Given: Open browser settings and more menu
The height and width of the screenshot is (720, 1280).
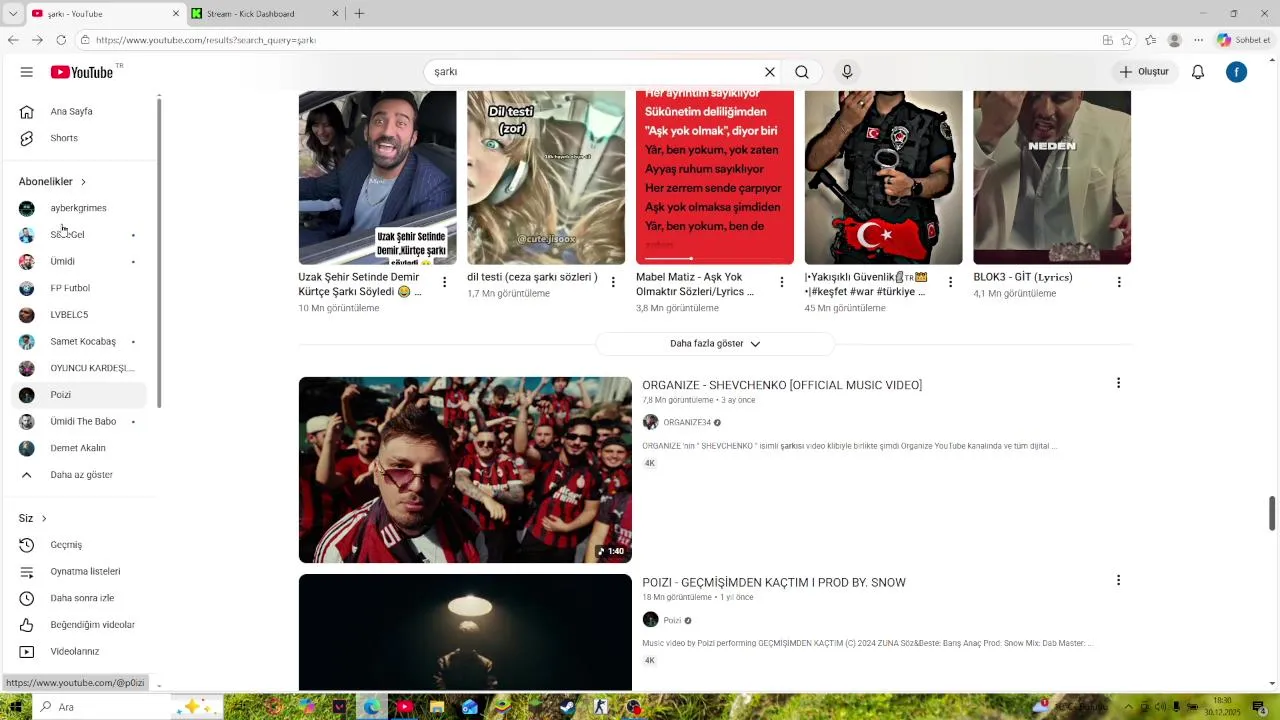Looking at the screenshot, I should [1199, 40].
